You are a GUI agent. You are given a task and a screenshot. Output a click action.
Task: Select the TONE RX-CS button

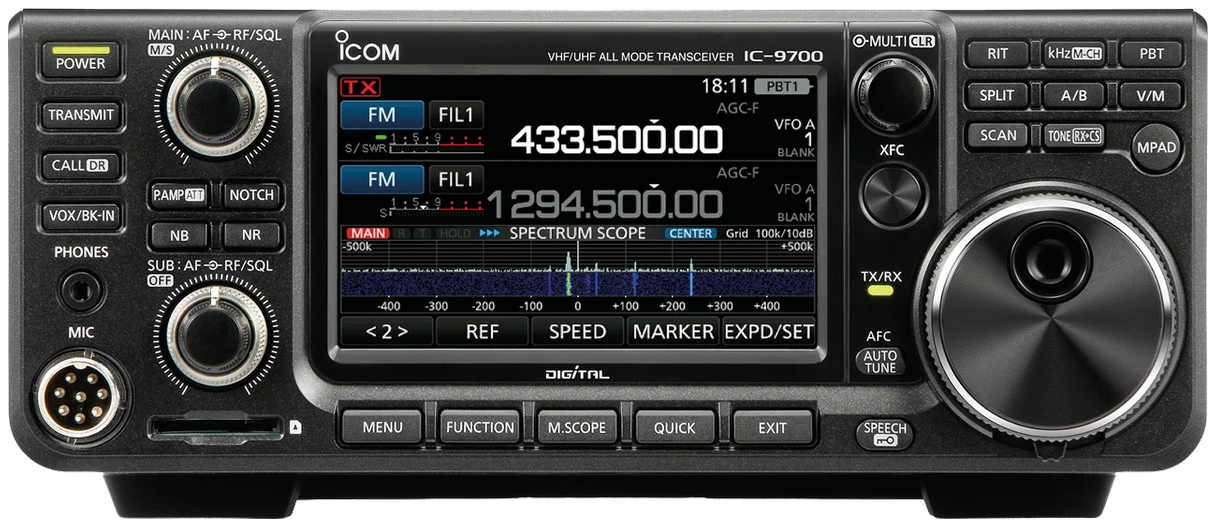point(1074,135)
